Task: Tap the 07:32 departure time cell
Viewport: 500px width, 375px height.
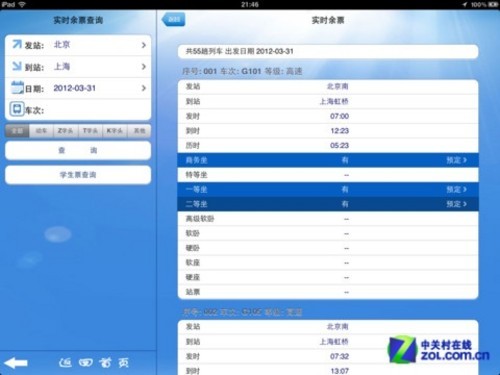Action: pyautogui.click(x=339, y=356)
